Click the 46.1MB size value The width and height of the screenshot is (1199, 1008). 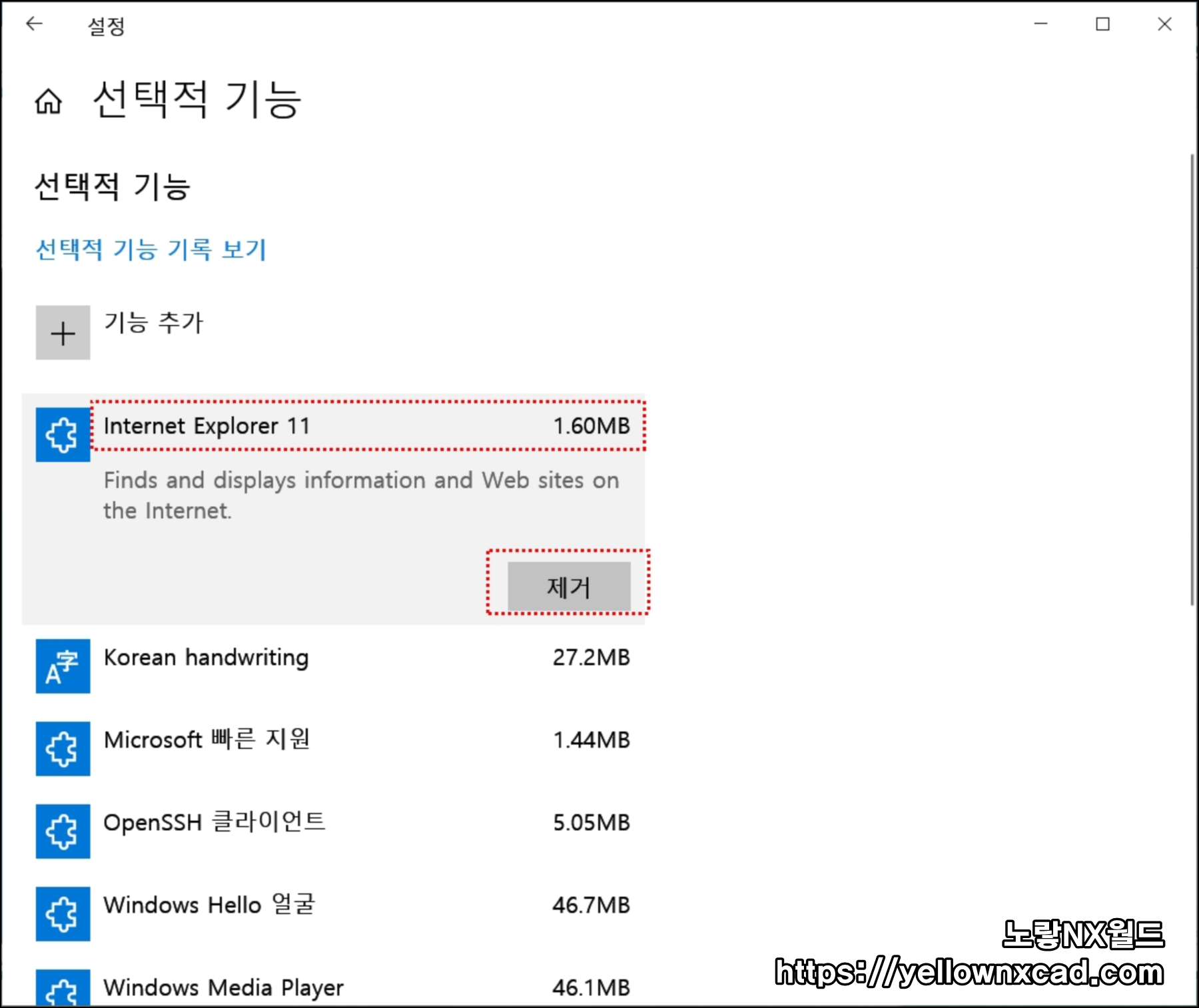tap(592, 988)
